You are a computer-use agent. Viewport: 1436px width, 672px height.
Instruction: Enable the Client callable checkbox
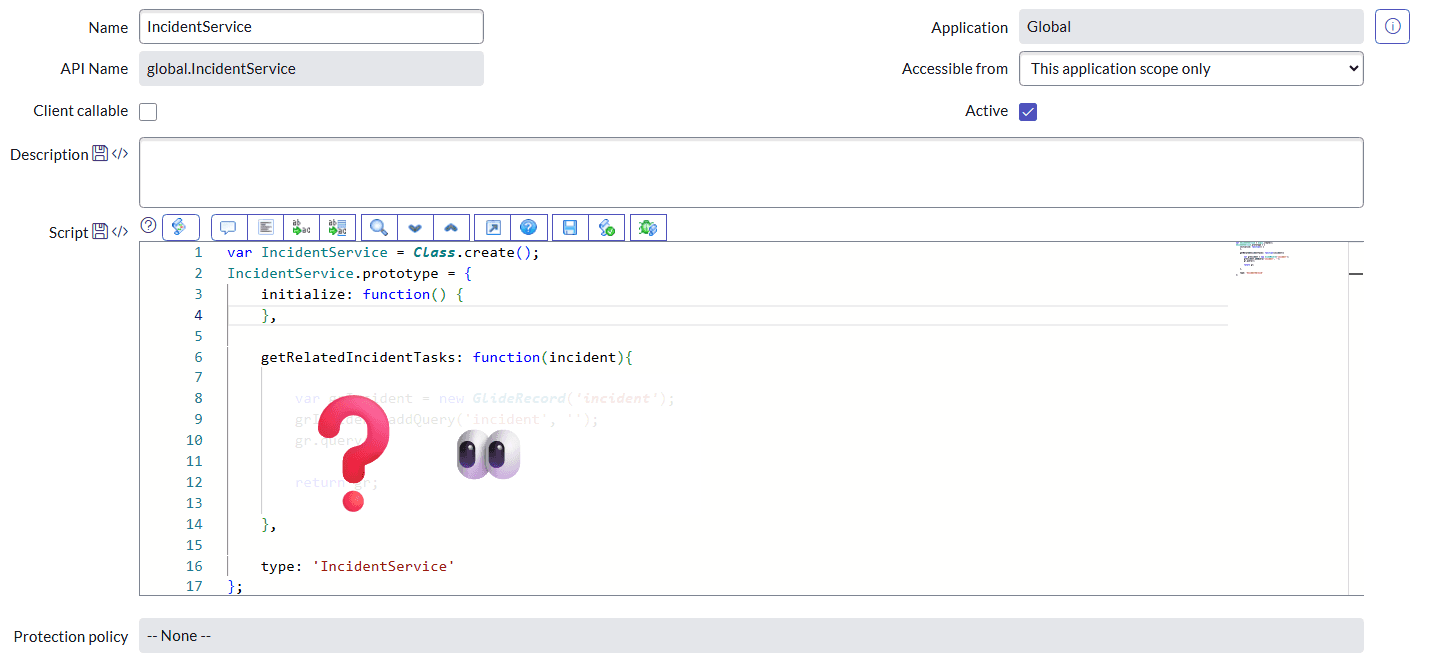point(147,111)
